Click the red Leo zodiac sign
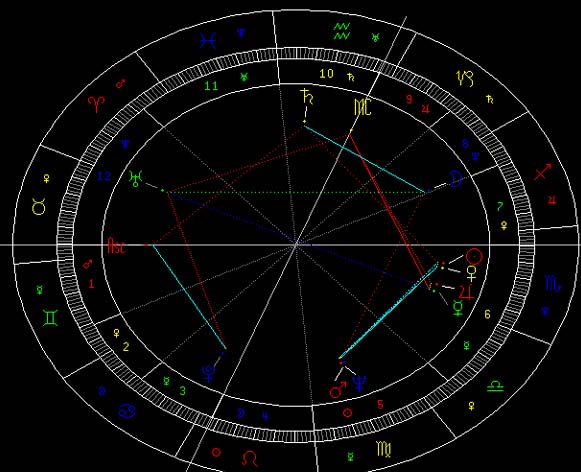 [x=250, y=459]
